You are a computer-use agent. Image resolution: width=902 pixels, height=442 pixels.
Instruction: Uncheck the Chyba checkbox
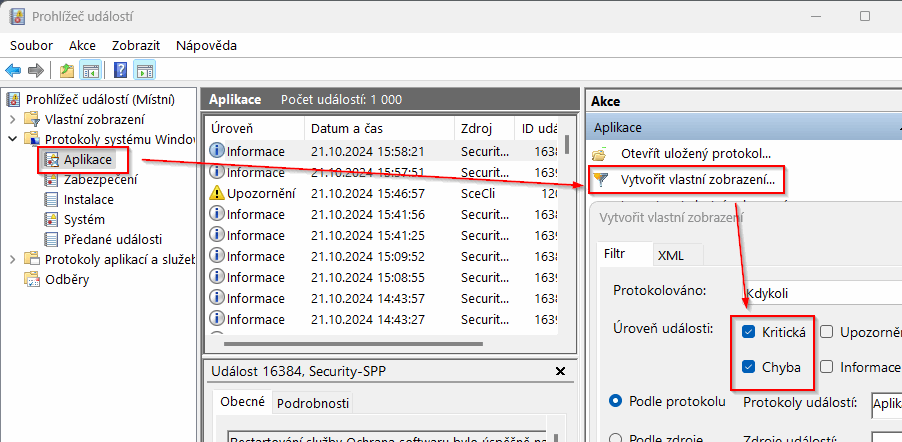[749, 367]
